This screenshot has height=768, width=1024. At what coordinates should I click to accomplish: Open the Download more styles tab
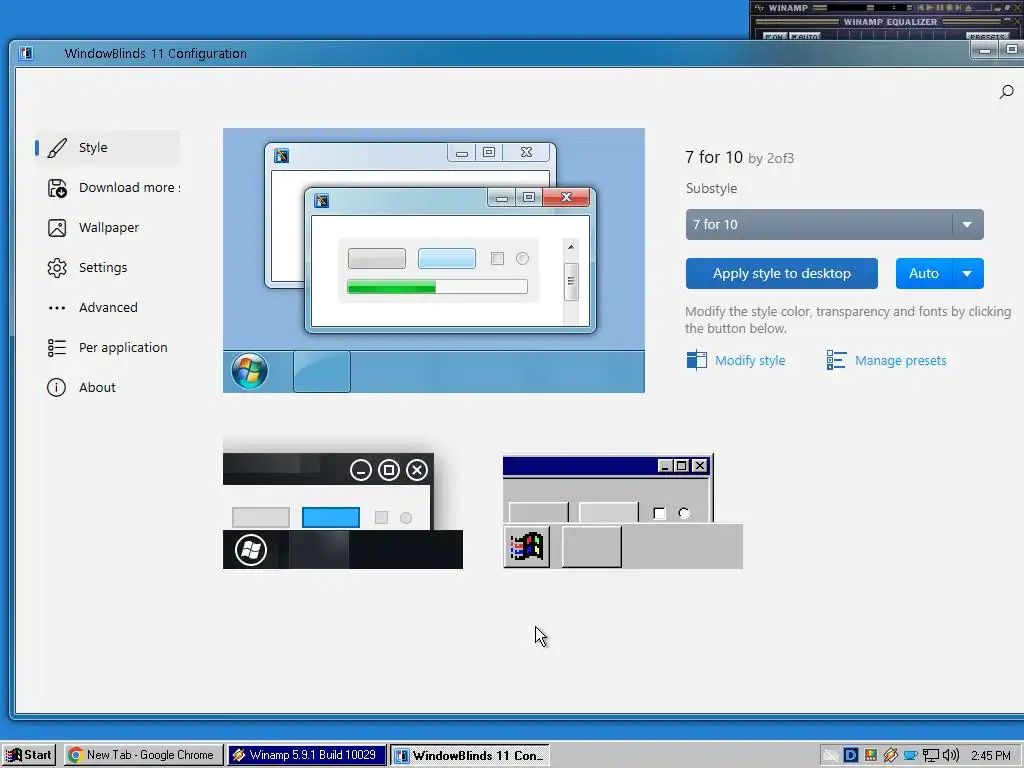click(108, 188)
